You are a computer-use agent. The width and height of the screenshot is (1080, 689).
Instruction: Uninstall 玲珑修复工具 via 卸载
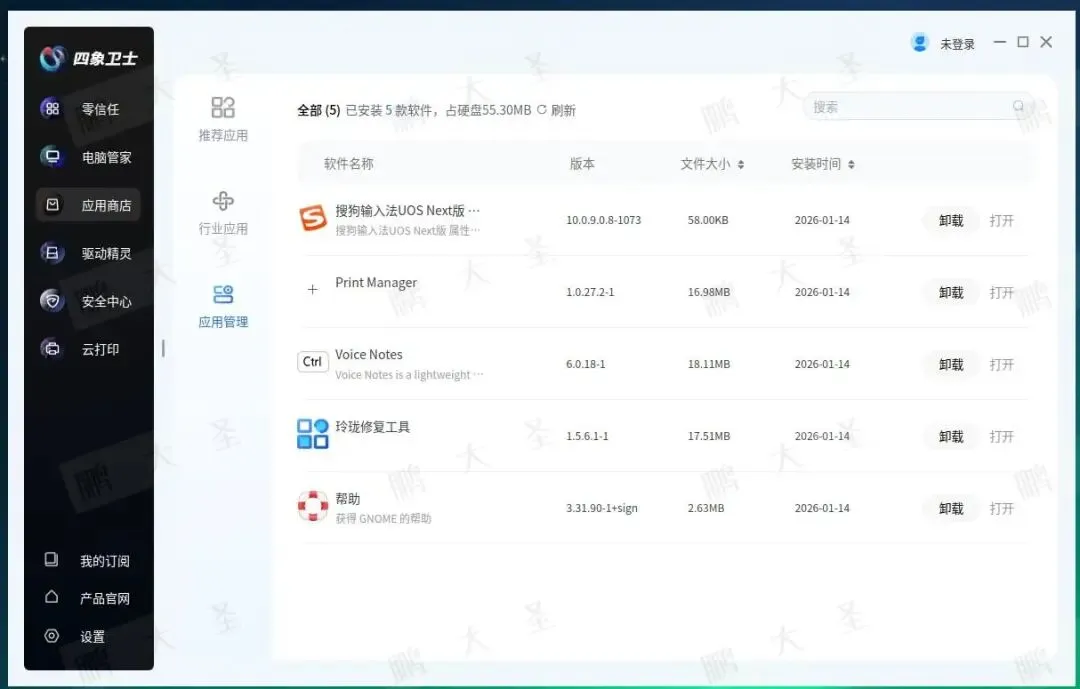[x=951, y=437]
